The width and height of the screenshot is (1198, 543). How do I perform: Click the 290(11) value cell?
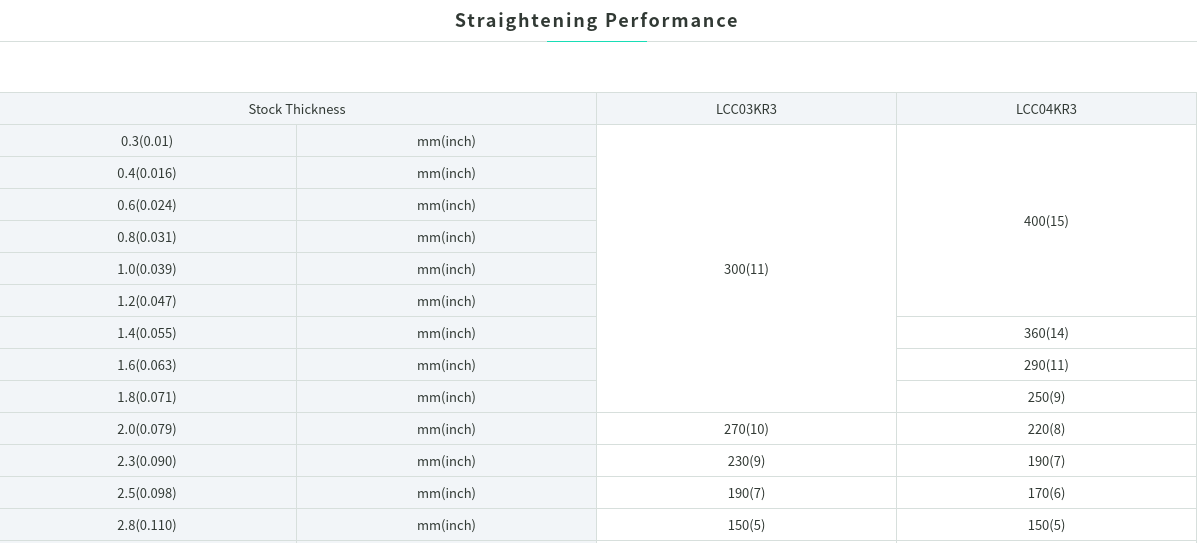1046,365
